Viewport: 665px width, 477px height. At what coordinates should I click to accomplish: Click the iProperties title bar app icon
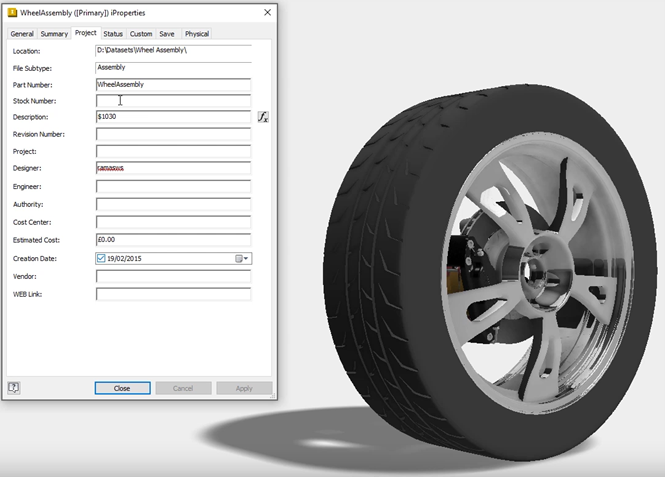(12, 13)
